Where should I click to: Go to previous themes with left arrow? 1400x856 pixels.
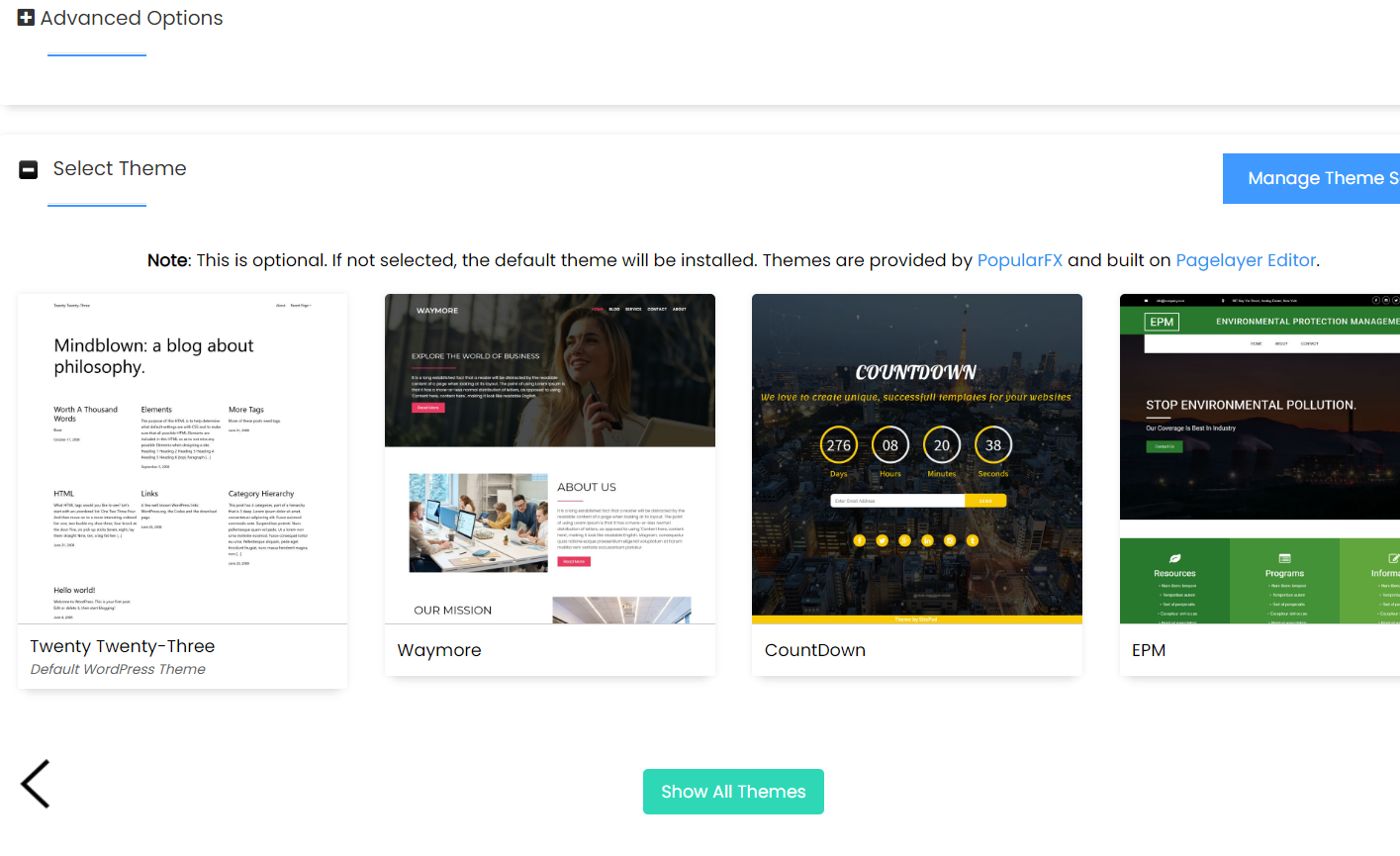click(36, 784)
